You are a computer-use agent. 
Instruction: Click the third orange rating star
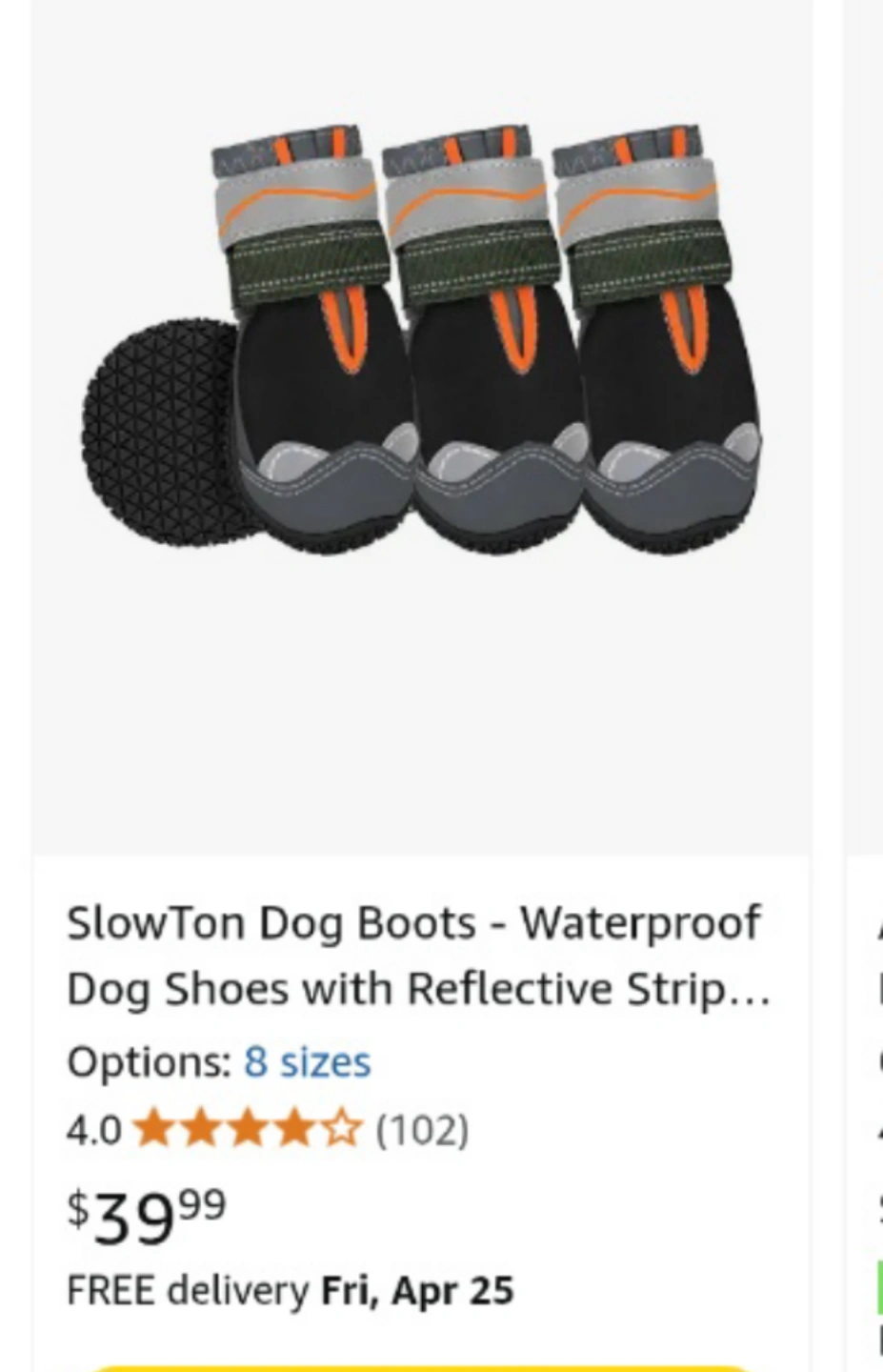(x=248, y=1130)
